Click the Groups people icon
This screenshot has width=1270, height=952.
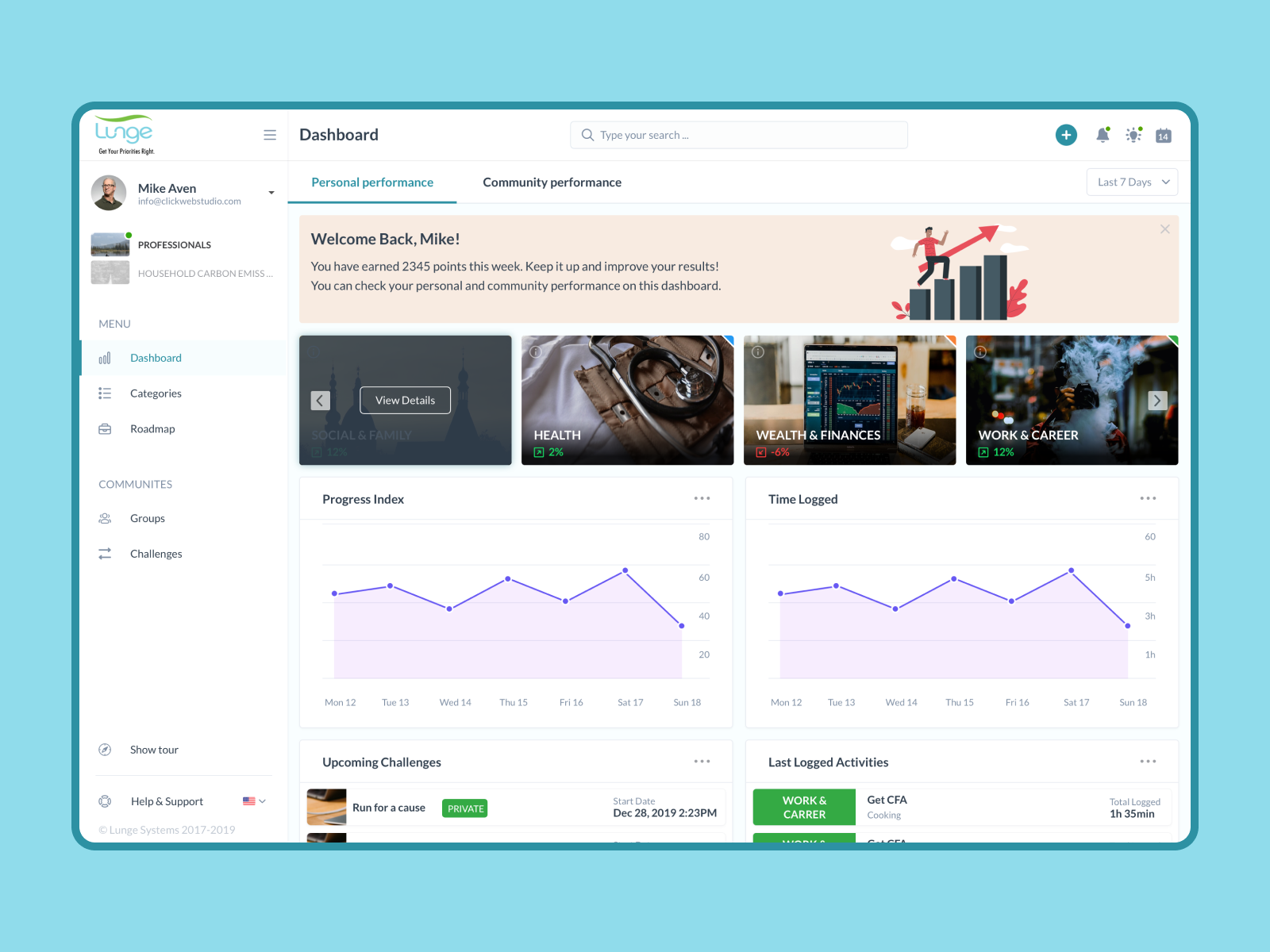105,519
